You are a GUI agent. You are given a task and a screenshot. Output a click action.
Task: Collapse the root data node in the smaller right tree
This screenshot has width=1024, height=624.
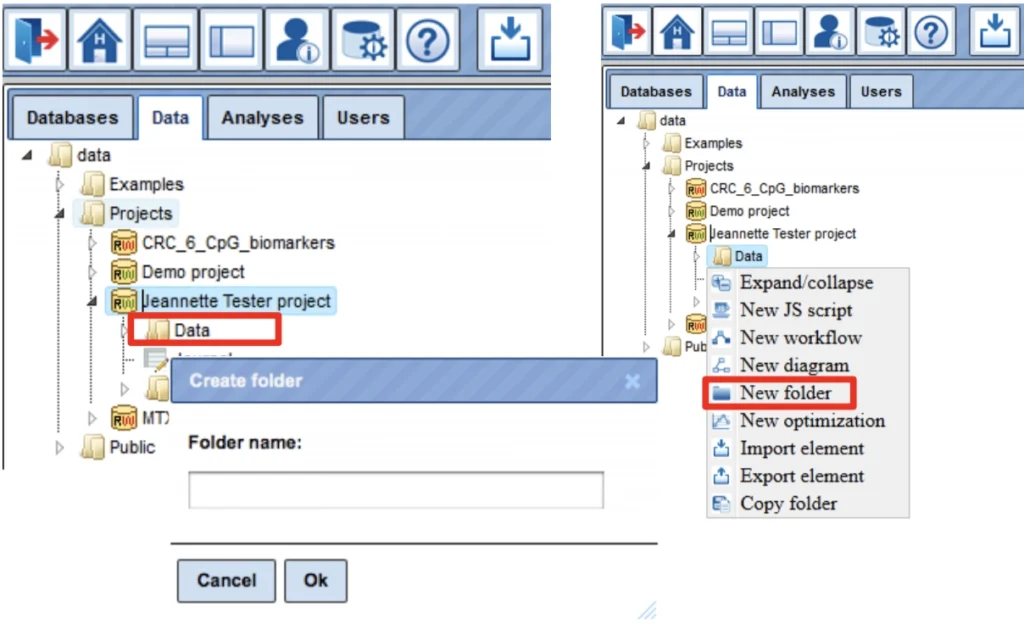[x=621, y=121]
